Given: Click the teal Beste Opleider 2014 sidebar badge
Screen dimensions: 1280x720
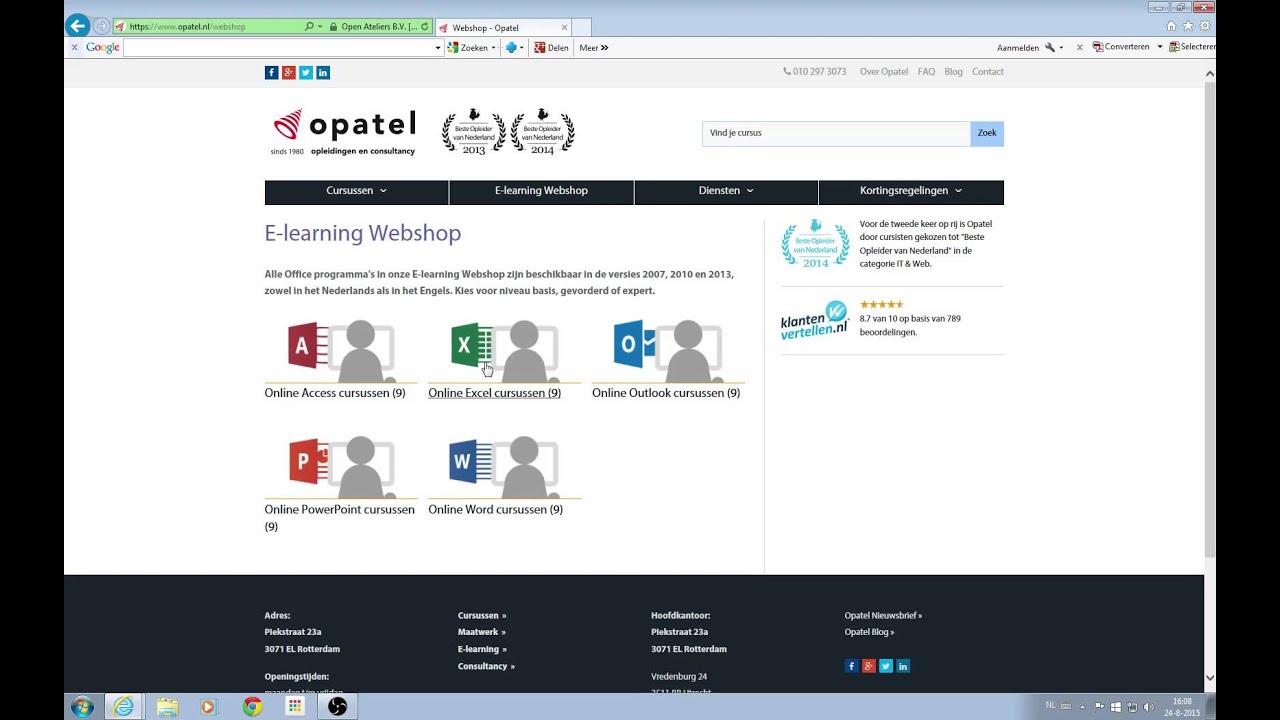Looking at the screenshot, I should 815,243.
